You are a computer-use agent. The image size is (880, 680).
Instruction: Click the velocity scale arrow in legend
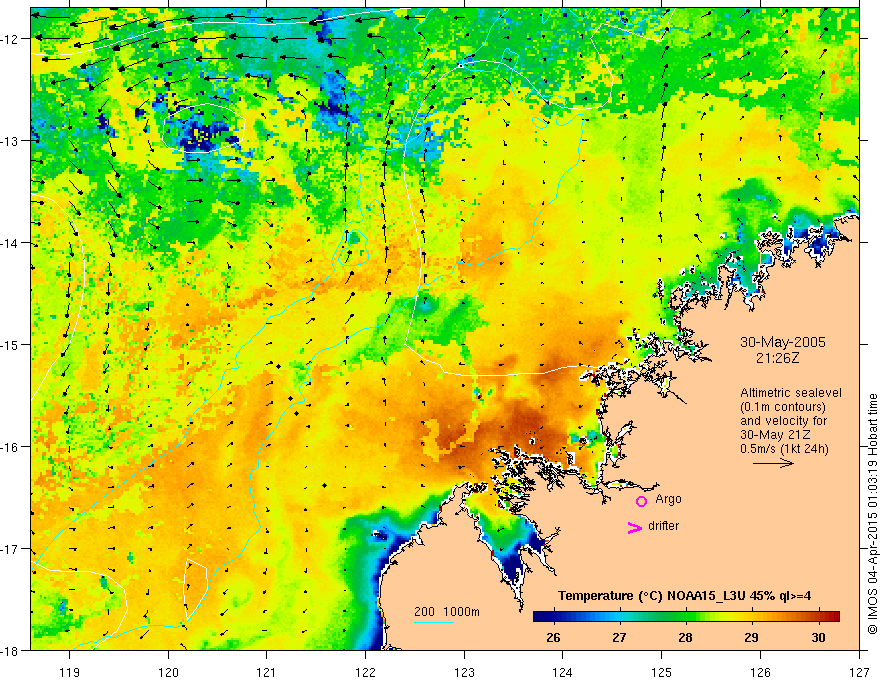(x=773, y=463)
